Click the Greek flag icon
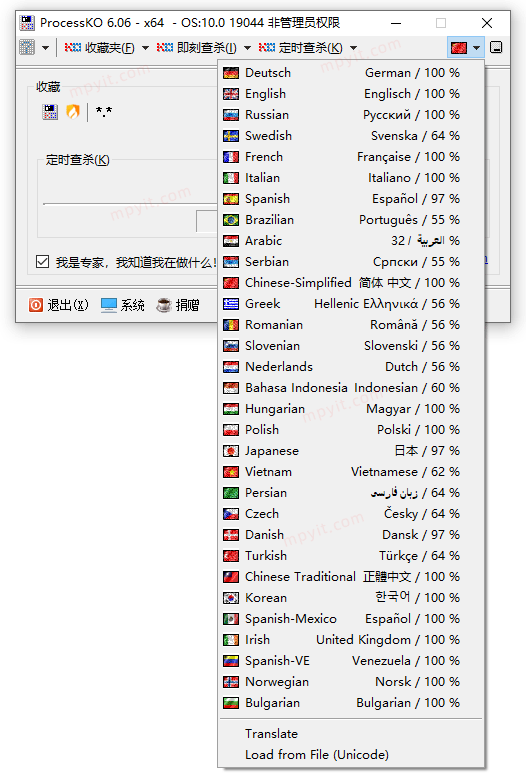The image size is (526, 773). (231, 304)
